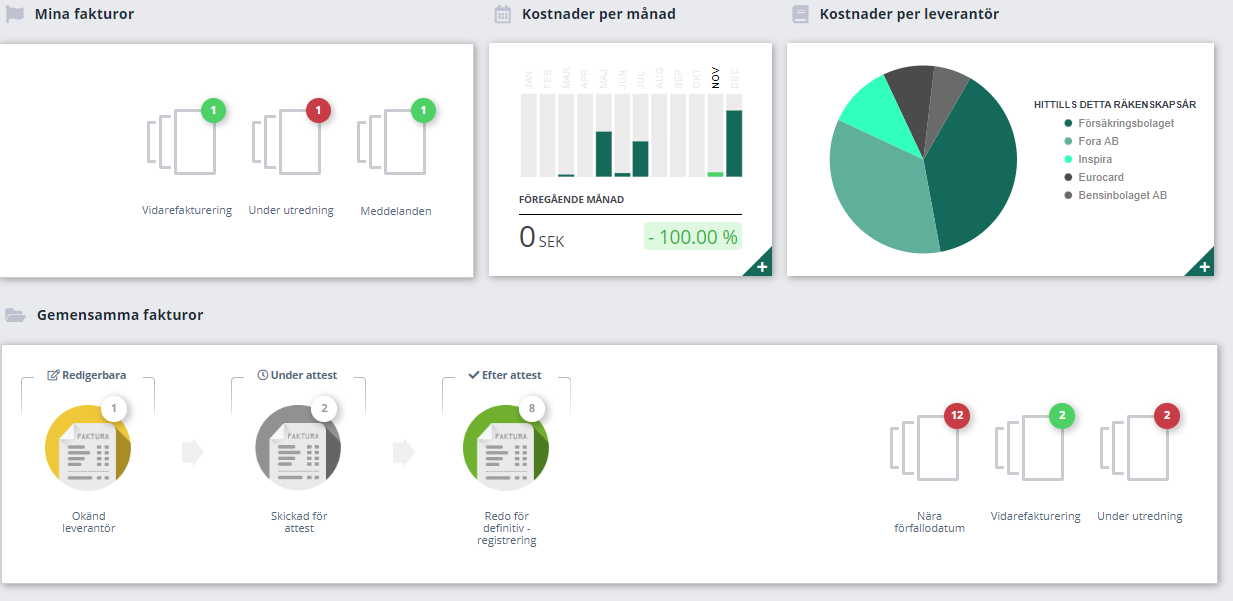Select the Under attest stage label
This screenshot has height=601, width=1233.
297,375
